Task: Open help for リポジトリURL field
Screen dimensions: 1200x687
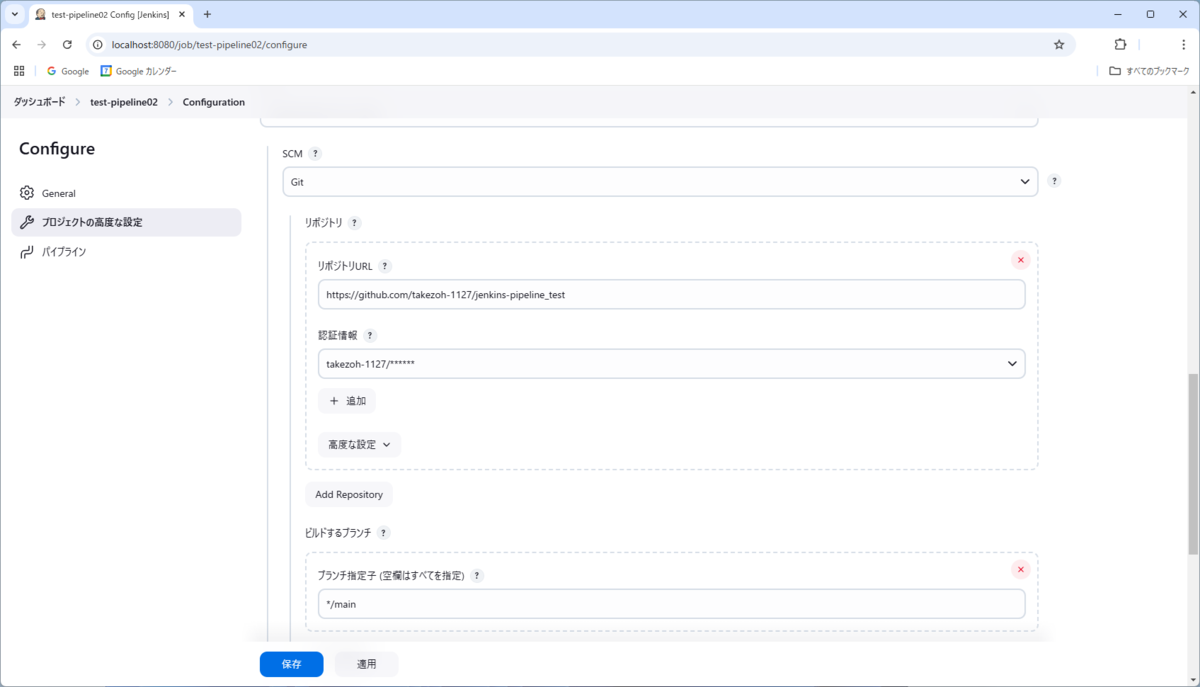Action: tap(385, 266)
